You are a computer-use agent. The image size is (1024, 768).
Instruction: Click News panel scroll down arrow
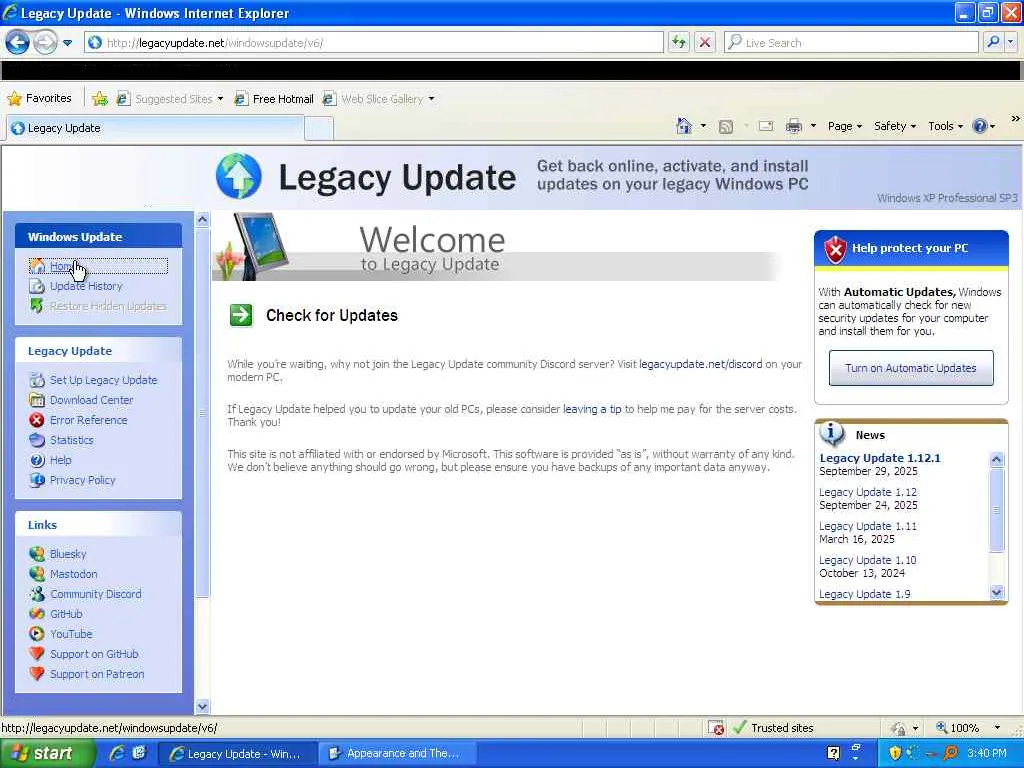coord(997,592)
